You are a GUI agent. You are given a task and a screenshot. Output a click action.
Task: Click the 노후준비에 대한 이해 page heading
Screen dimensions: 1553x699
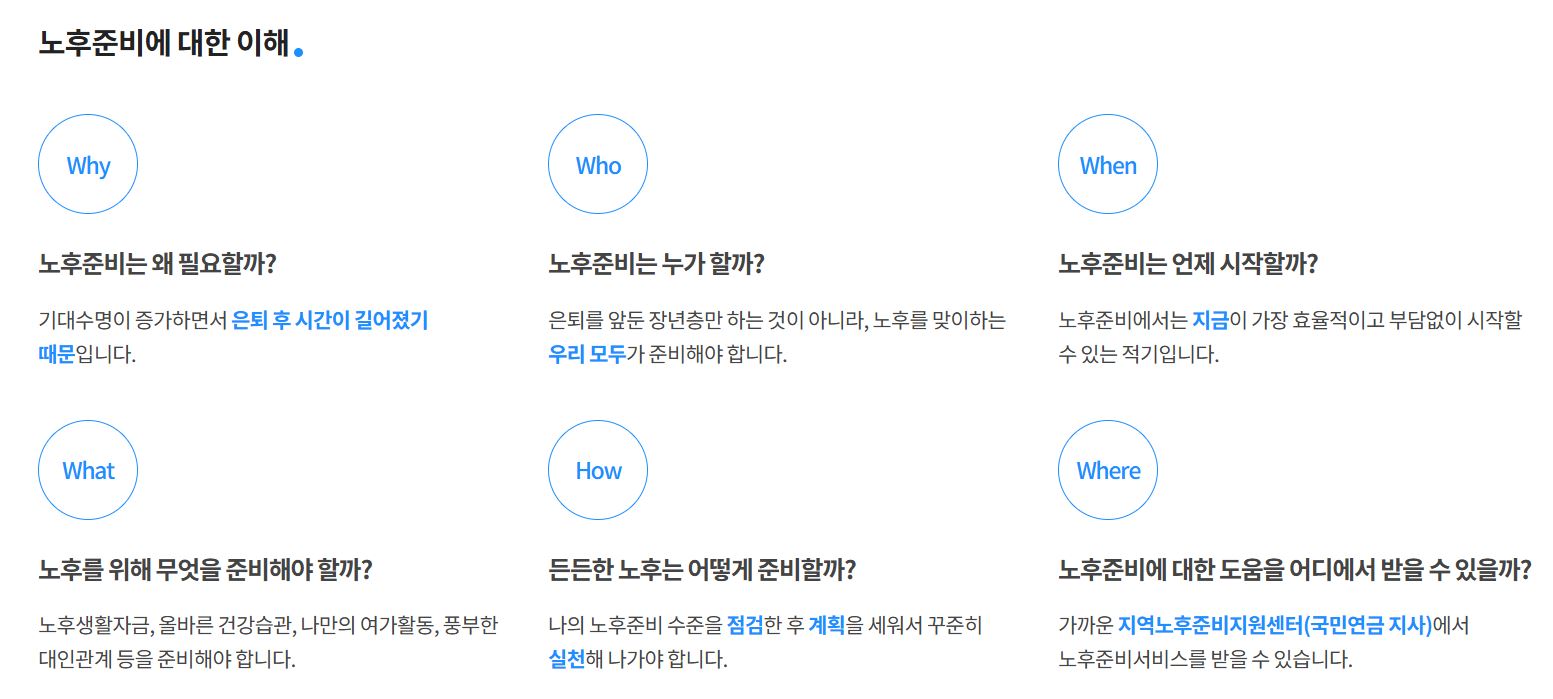point(164,43)
